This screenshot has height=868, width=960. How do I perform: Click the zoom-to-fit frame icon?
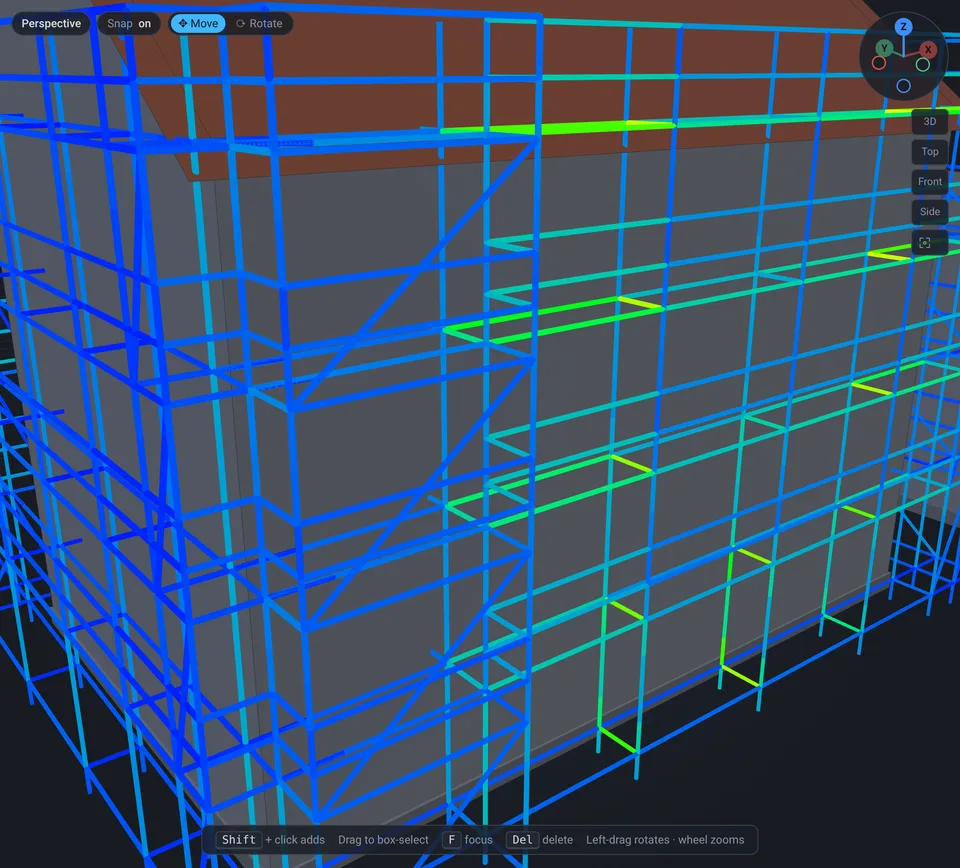tap(924, 242)
